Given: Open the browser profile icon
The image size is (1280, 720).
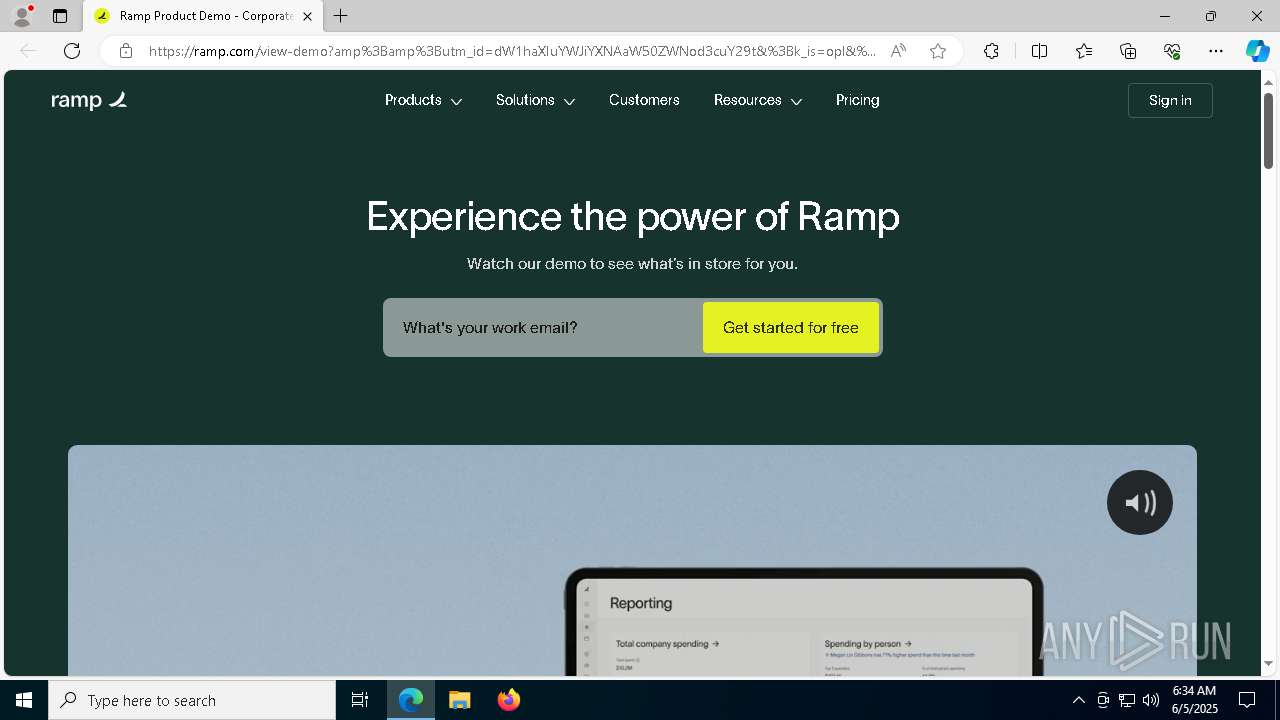Looking at the screenshot, I should click(22, 16).
